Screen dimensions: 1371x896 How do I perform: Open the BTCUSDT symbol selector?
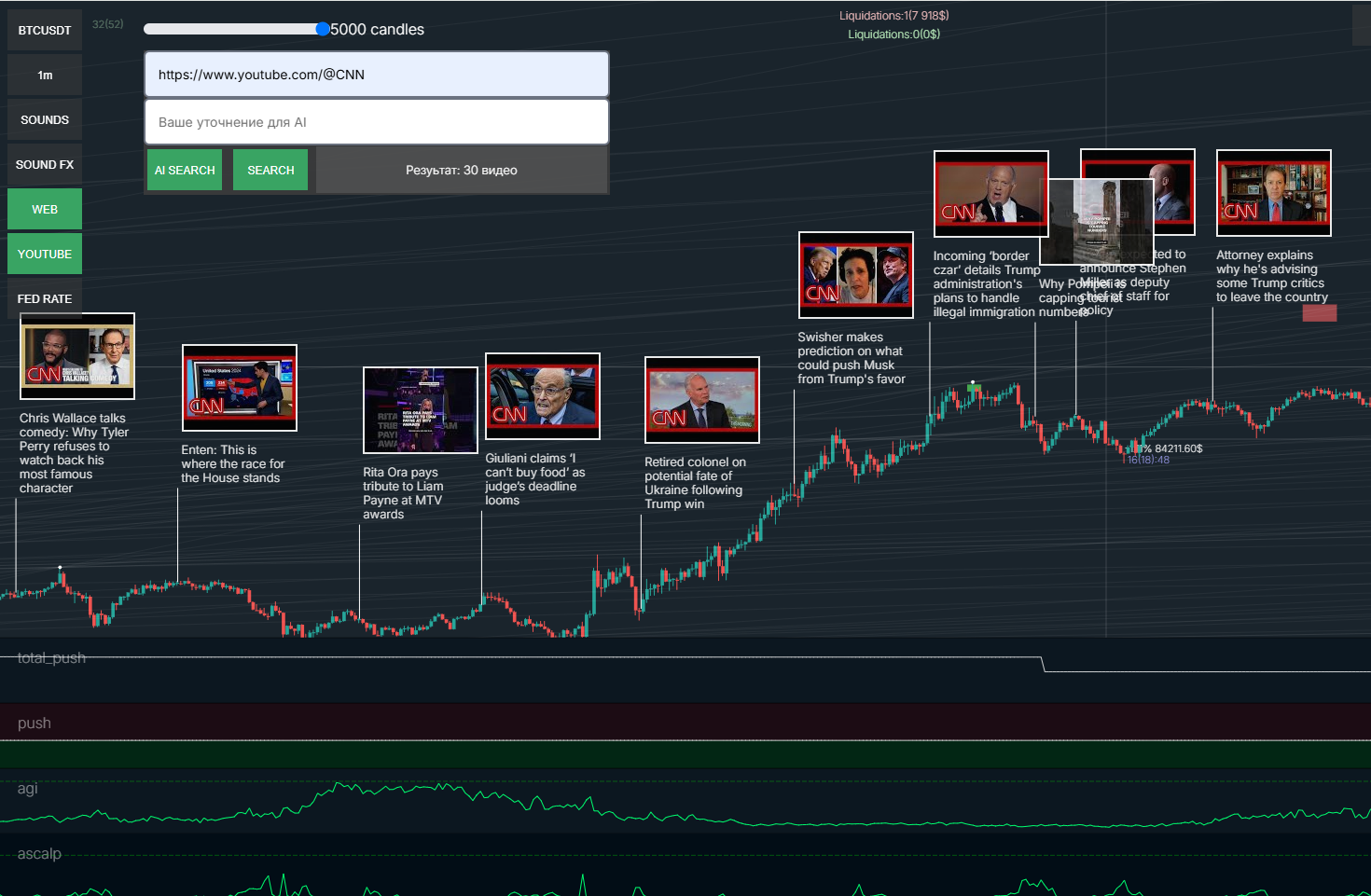click(45, 30)
